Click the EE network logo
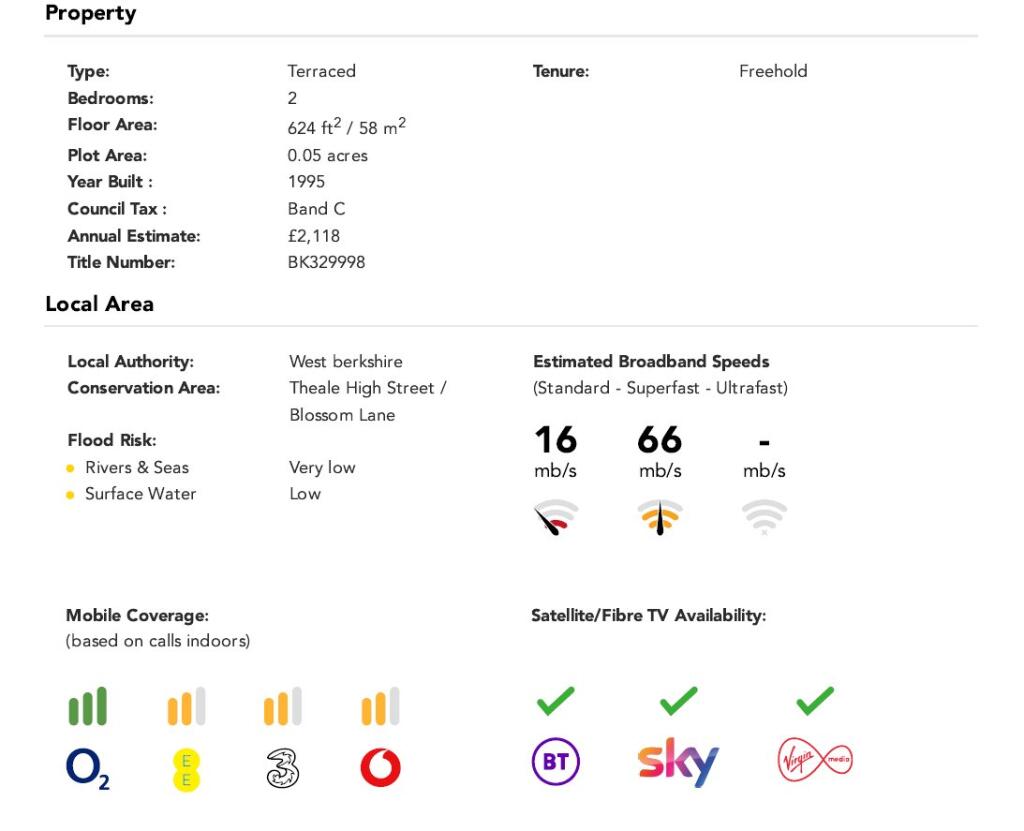Viewport: 1024px width, 831px height. click(186, 769)
